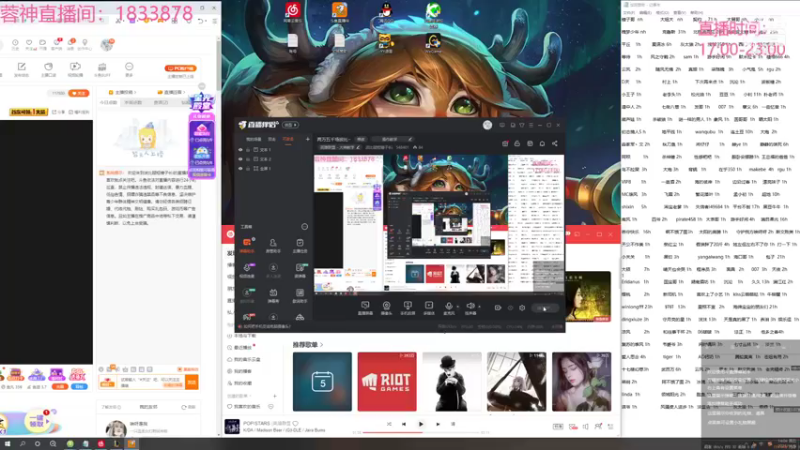800x450 pixels.
Task: Lock the second source layer
Action: click(248, 159)
